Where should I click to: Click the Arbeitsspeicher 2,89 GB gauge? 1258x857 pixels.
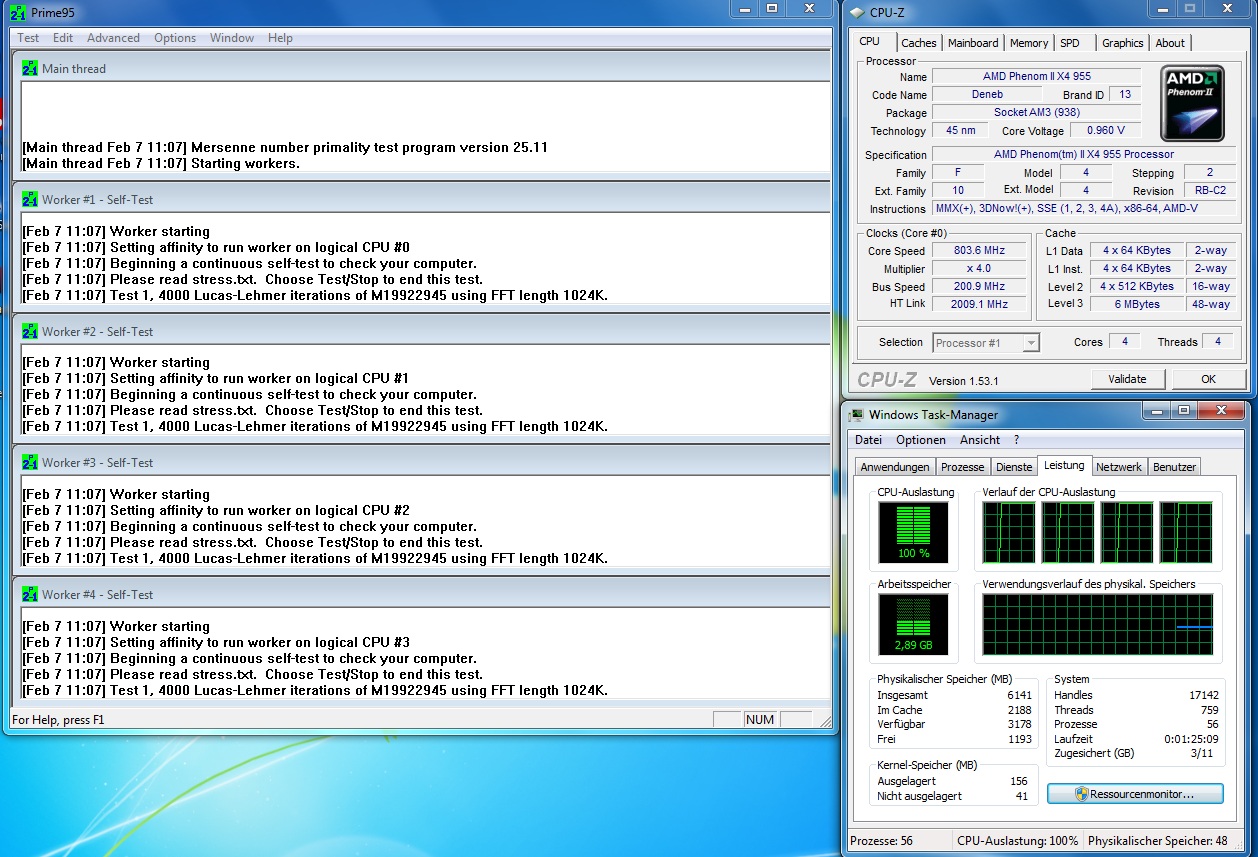coord(913,624)
